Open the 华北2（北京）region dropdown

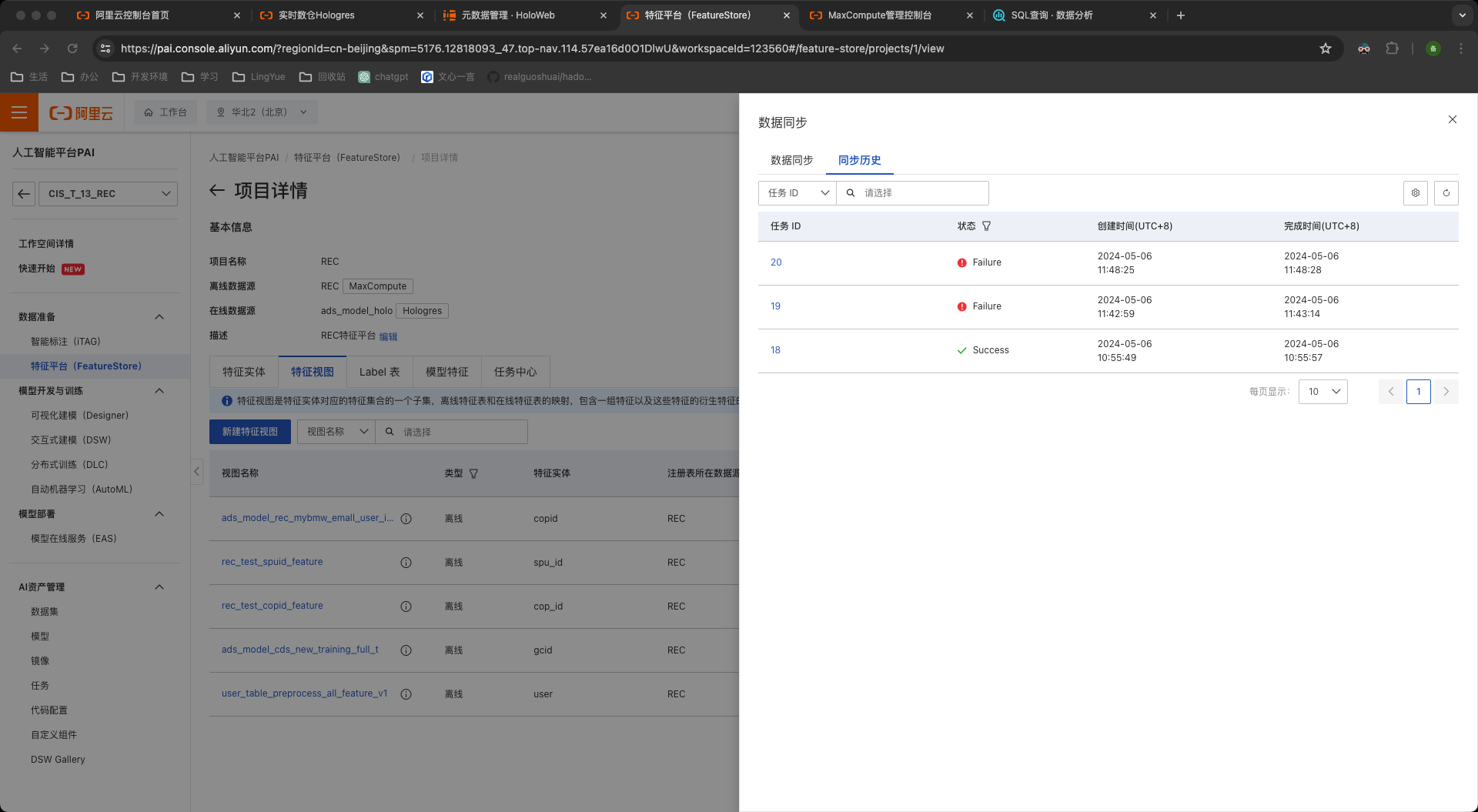click(x=262, y=112)
